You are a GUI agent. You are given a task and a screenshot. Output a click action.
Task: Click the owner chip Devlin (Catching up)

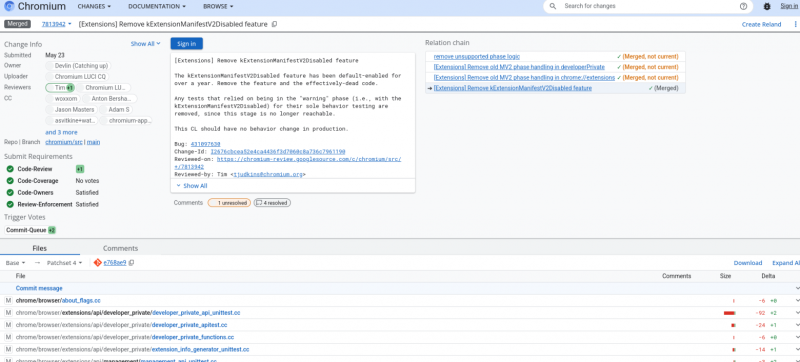click(77, 66)
